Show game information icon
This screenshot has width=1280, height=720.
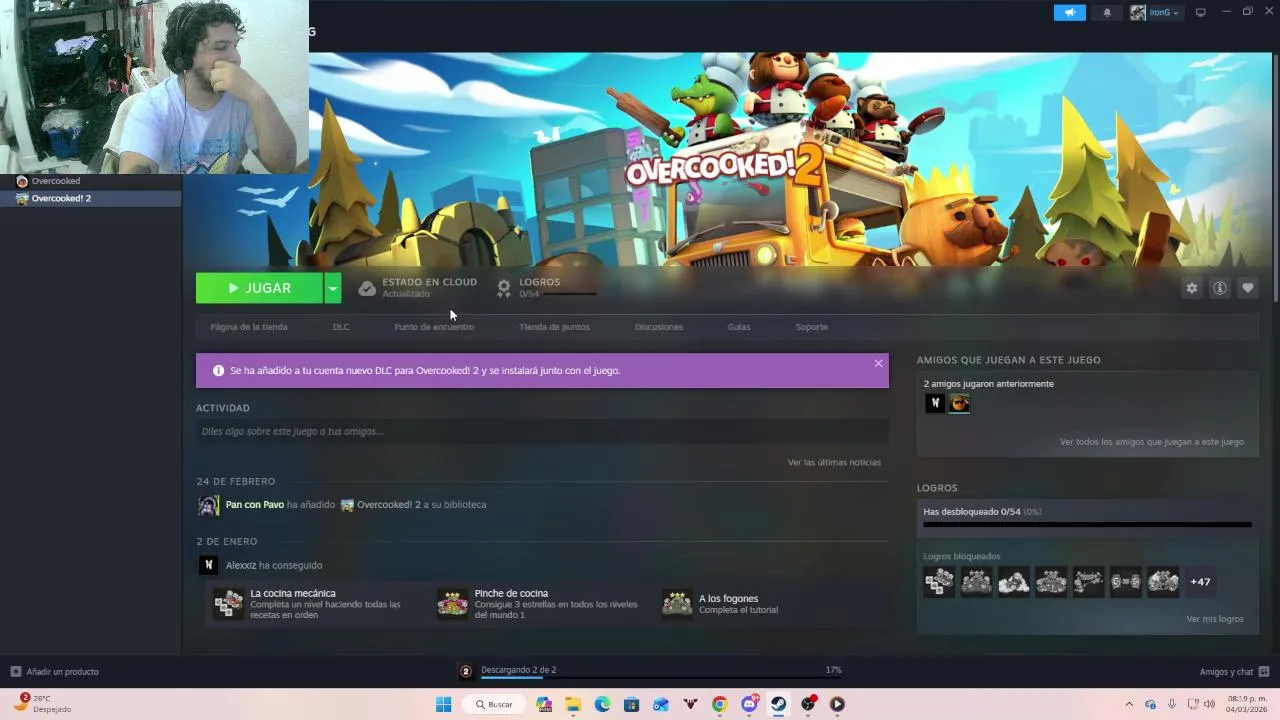[1219, 288]
